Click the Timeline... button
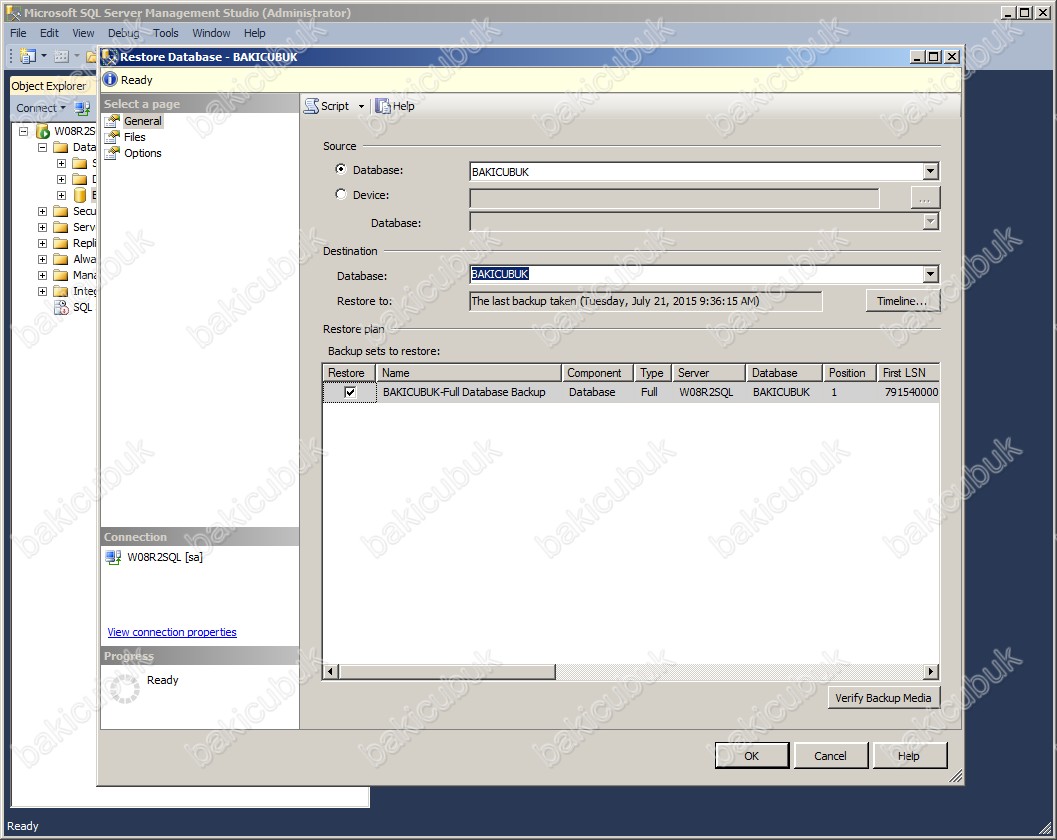The height and width of the screenshot is (840, 1057). pos(902,301)
